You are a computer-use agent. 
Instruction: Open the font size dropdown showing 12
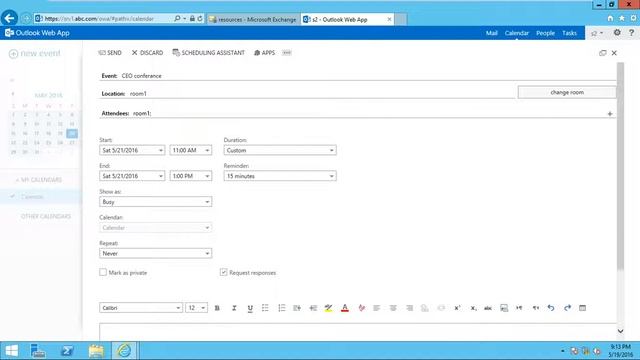click(x=196, y=308)
